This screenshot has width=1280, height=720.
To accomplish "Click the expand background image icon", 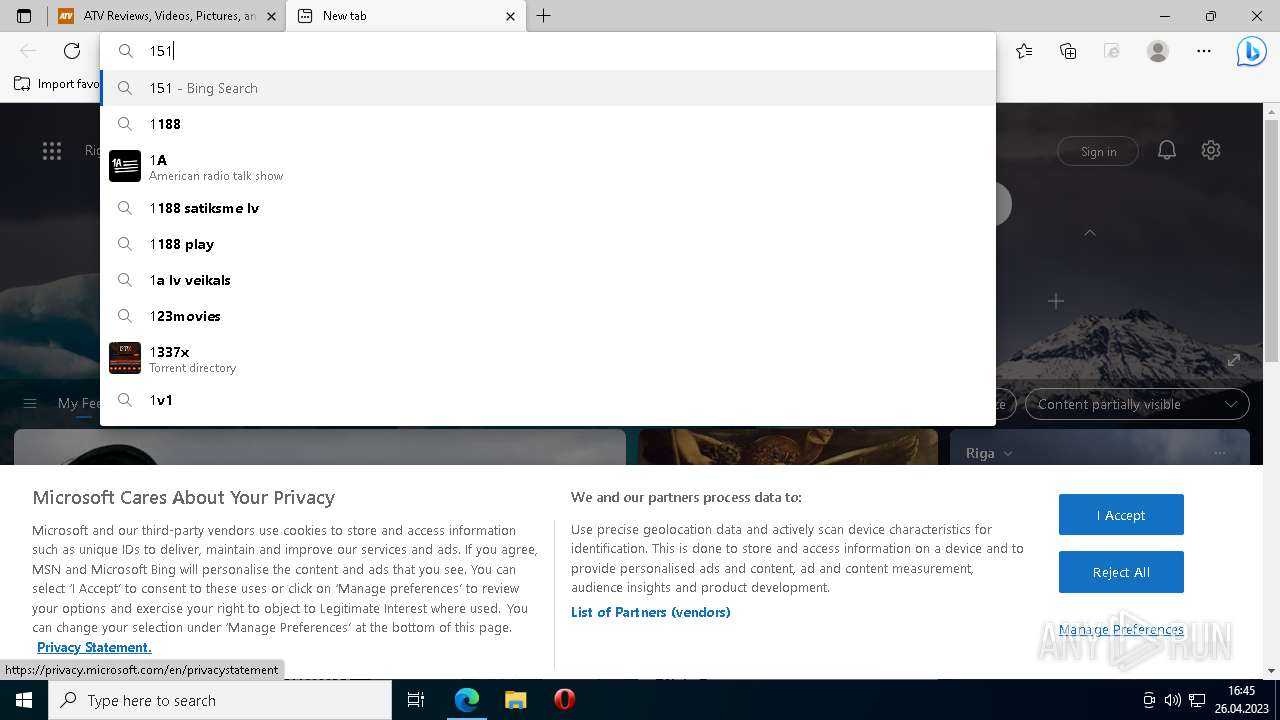I will (1234, 360).
